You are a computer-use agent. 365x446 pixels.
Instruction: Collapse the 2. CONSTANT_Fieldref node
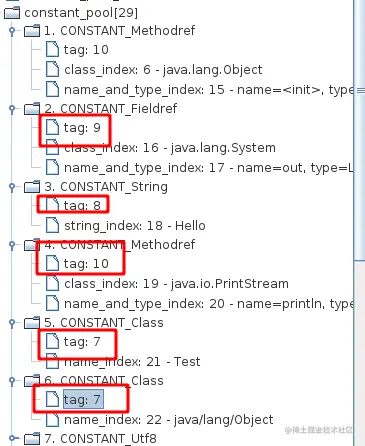(x=12, y=109)
